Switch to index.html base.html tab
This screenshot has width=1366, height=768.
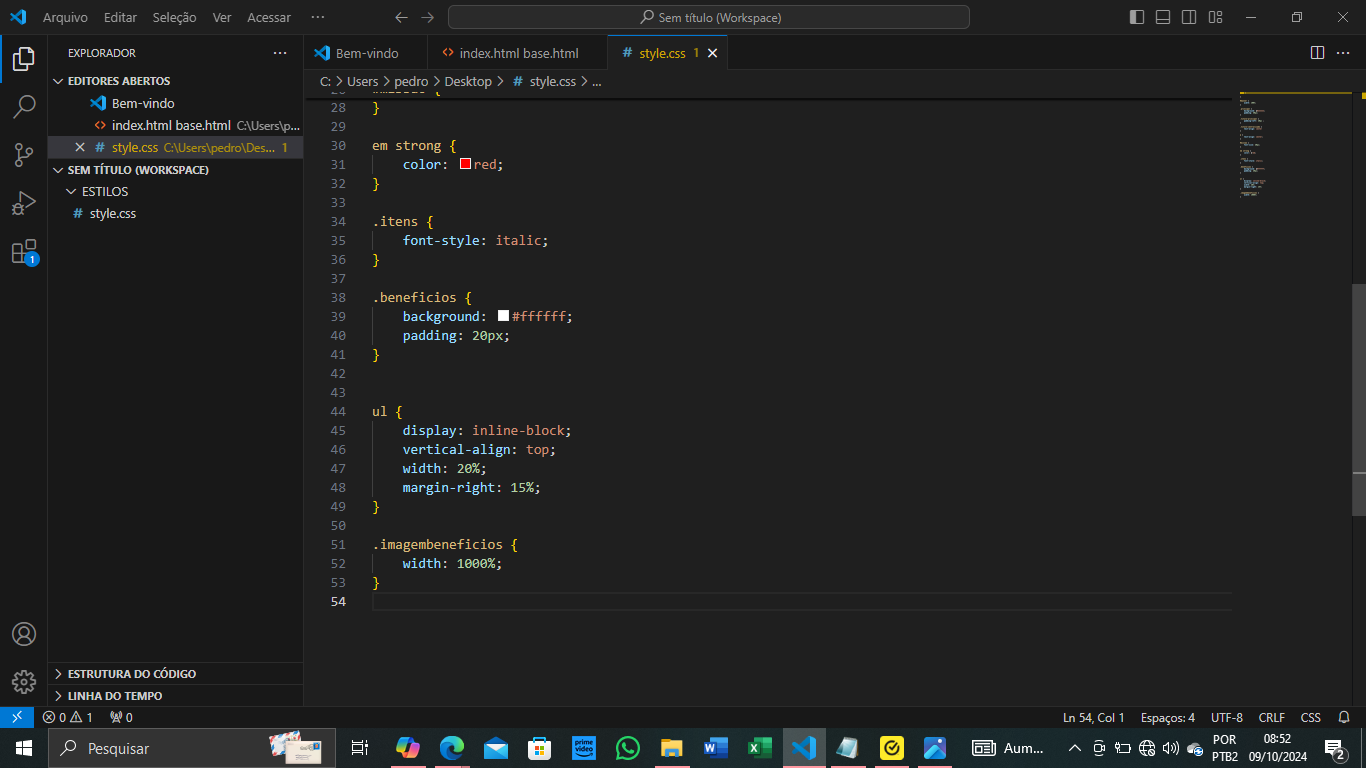(517, 53)
